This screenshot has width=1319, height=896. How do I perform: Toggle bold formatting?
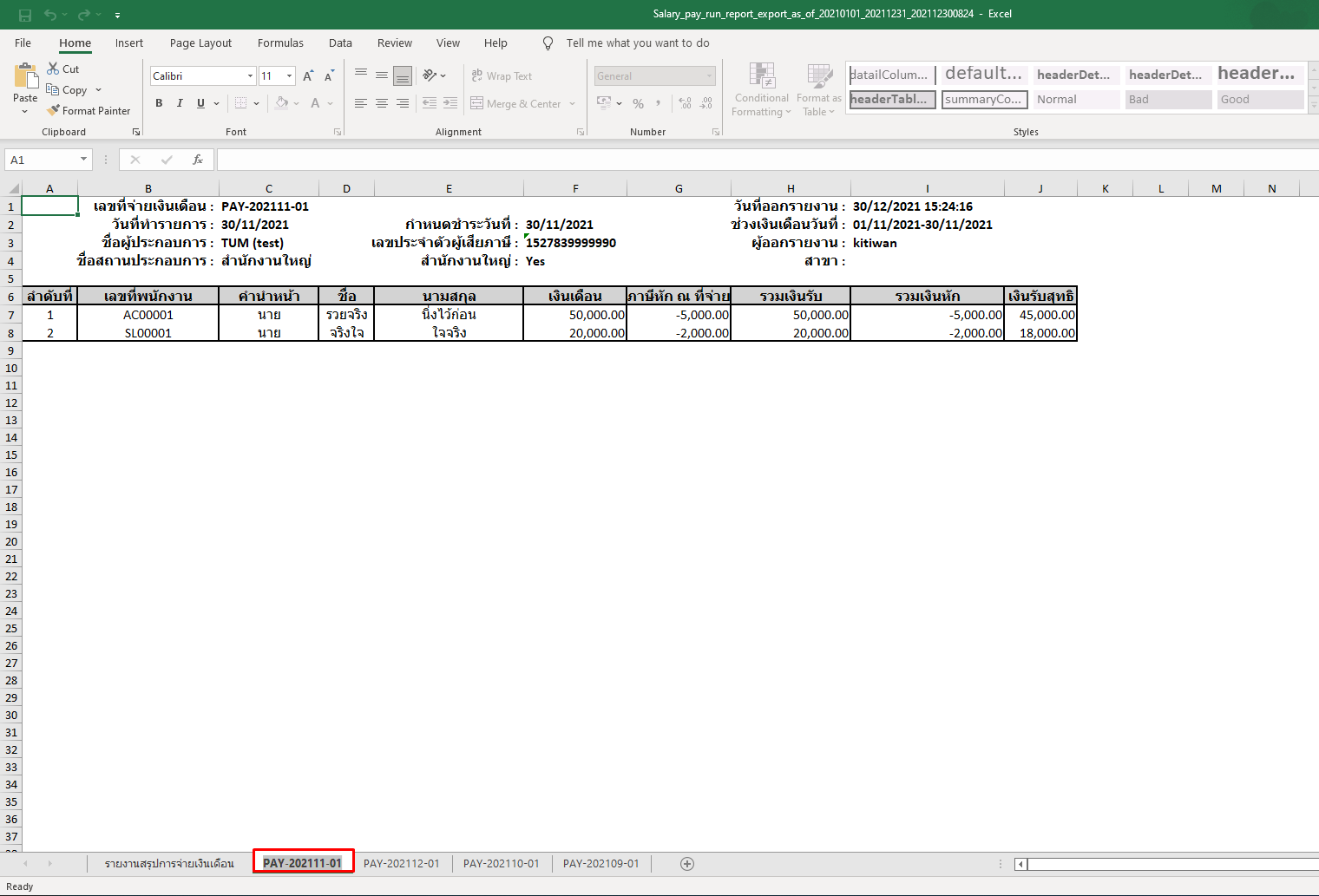pyautogui.click(x=159, y=102)
